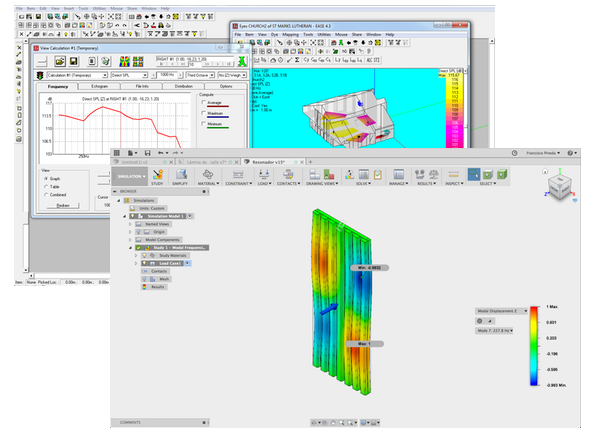Click the Redraw button
Screen dimensions: 594x434
(63, 205)
